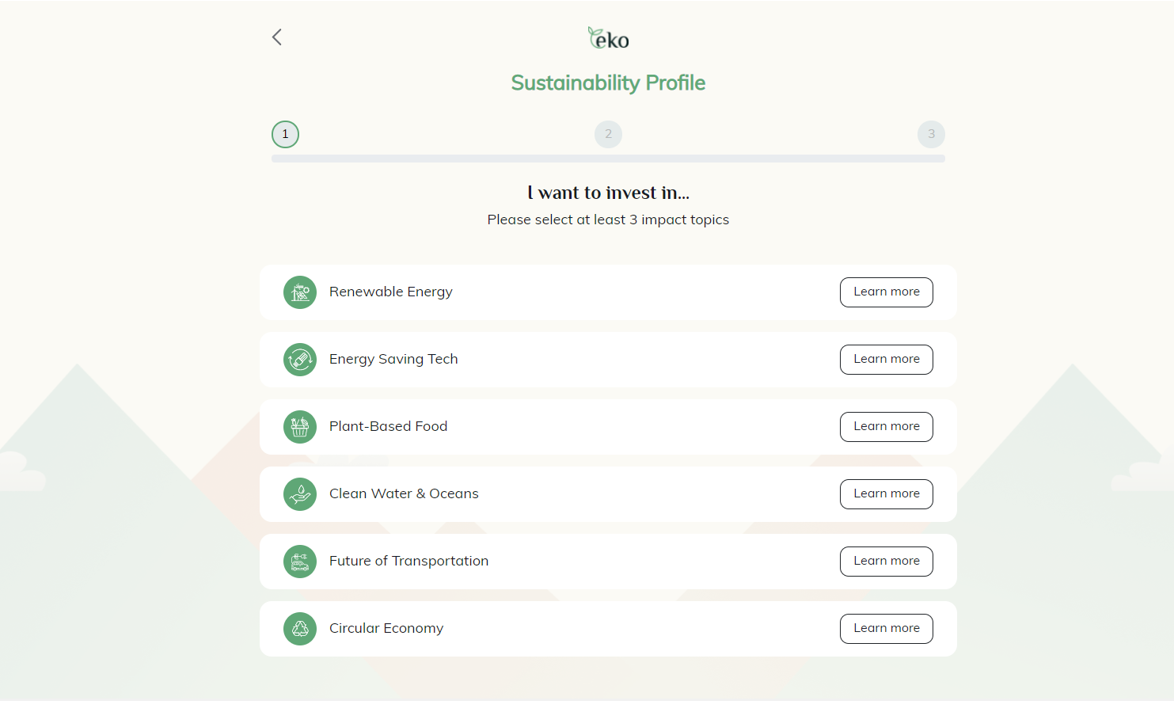Click the Plant-Based Food basket icon
1174x701 pixels.
pyautogui.click(x=300, y=427)
